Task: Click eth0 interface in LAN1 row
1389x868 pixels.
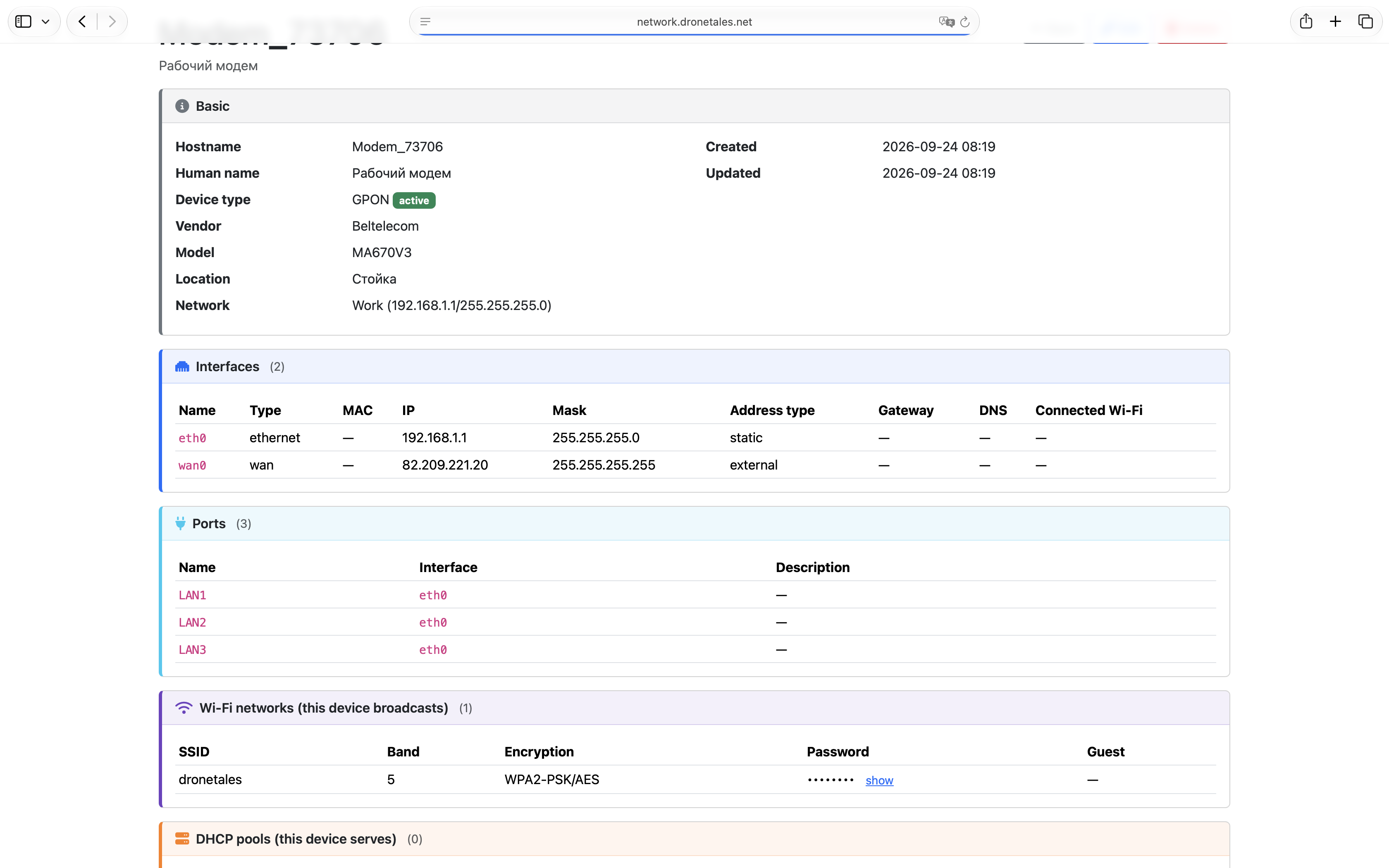Action: pos(433,595)
